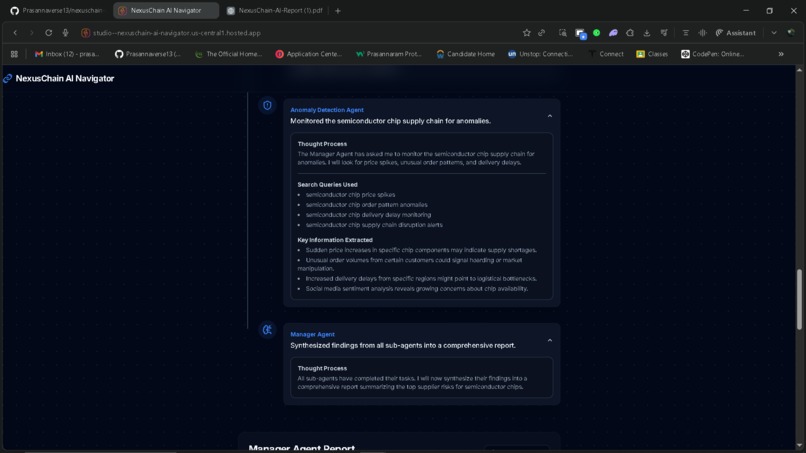Click the site icon in the address bar
This screenshot has width=806, height=453.
point(85,33)
